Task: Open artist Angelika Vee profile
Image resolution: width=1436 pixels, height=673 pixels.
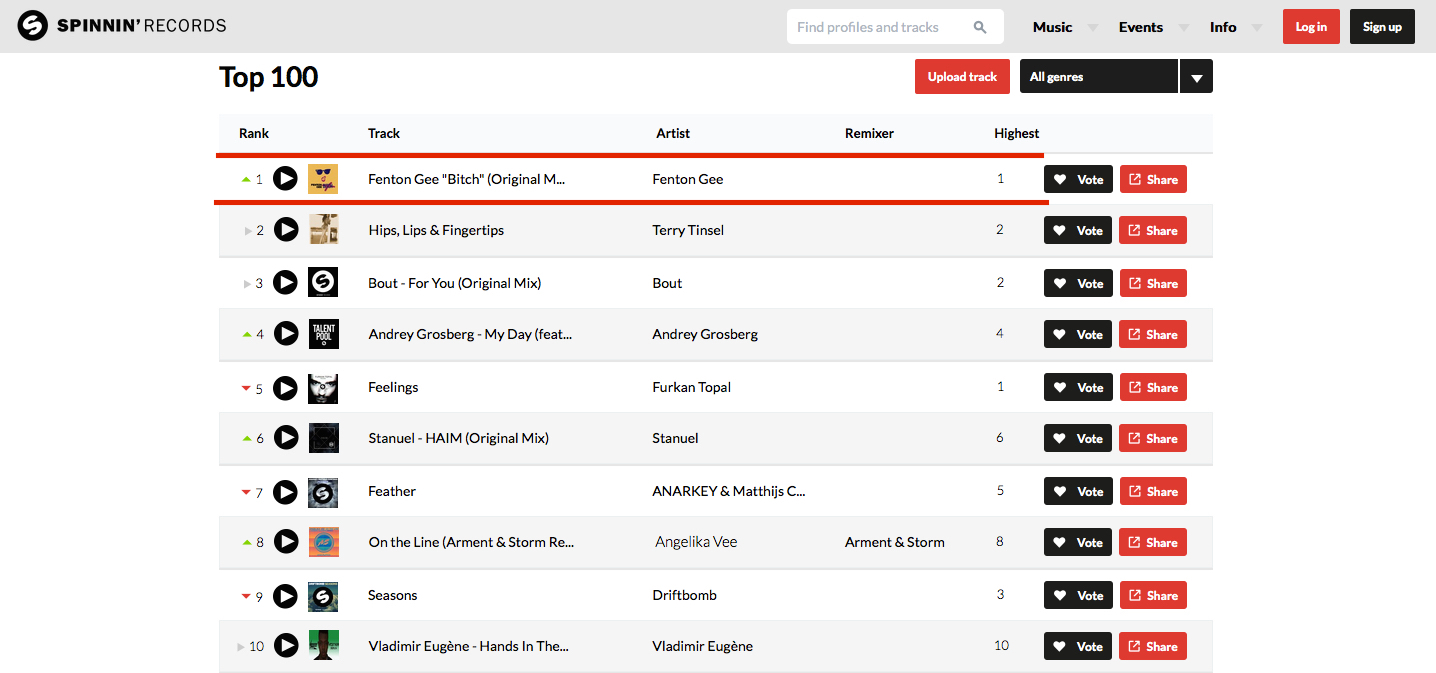Action: pyautogui.click(x=696, y=542)
